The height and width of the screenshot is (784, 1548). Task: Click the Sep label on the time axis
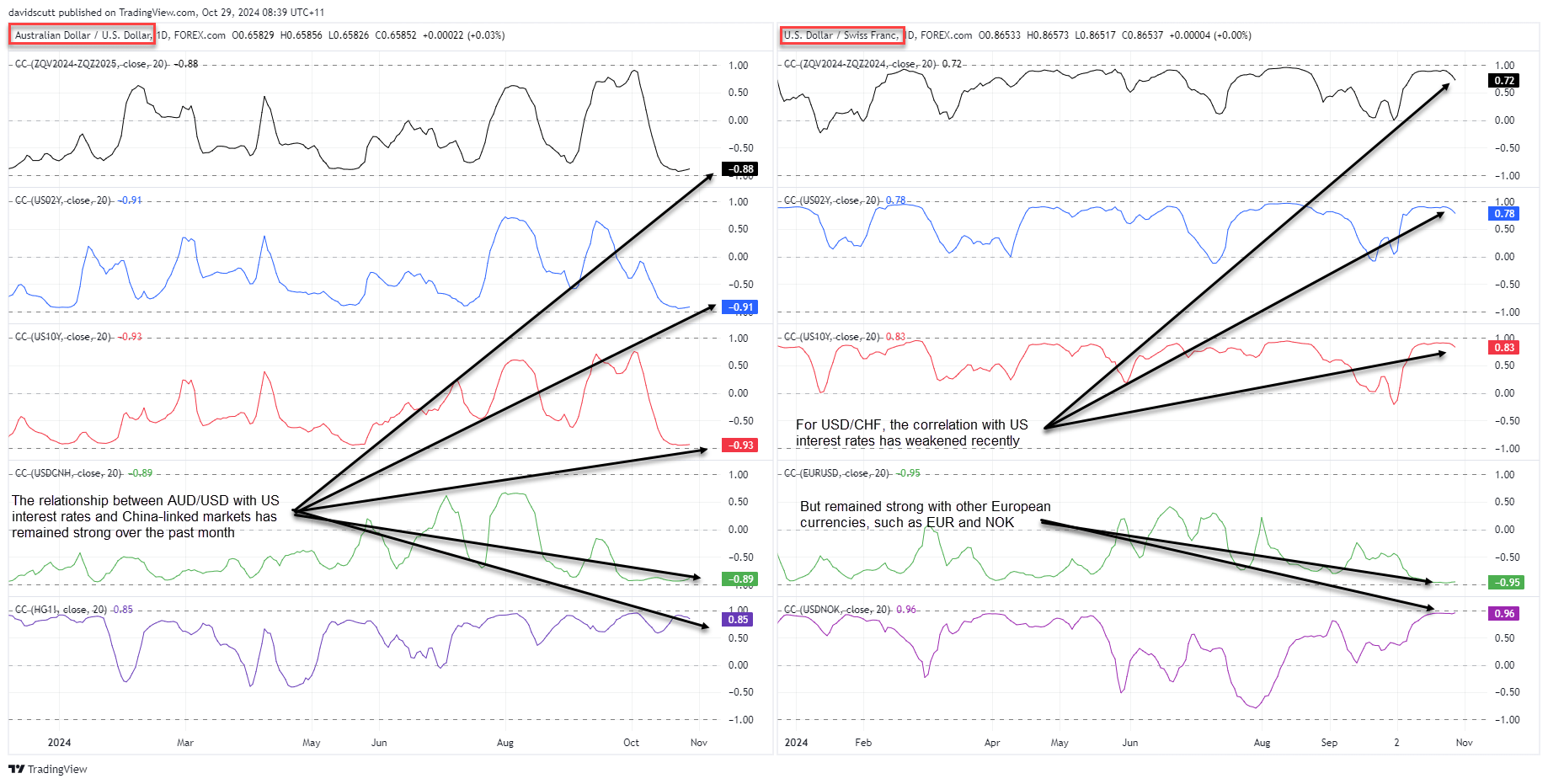point(1329,743)
